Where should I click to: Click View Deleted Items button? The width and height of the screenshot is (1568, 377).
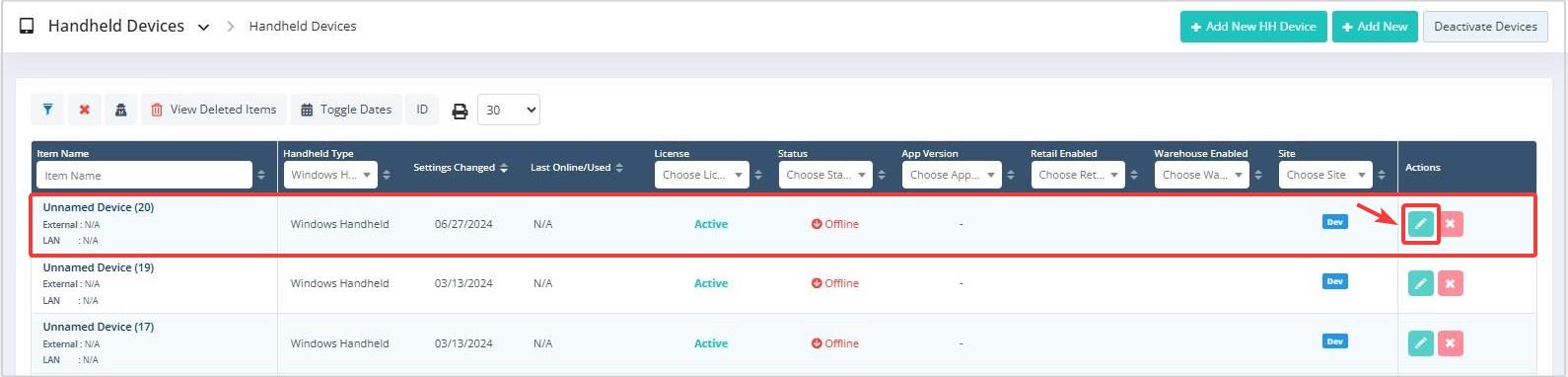(x=214, y=110)
